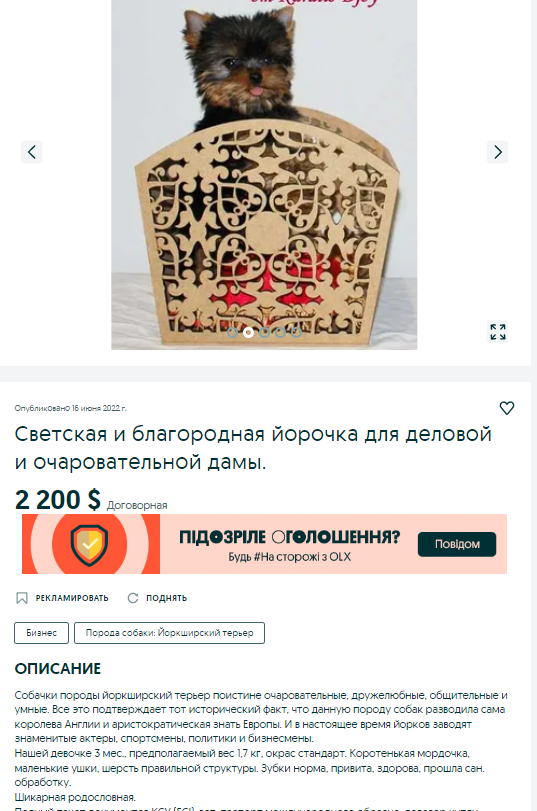The image size is (537, 811).
Task: Click the shield icon in the banner
Action: pyautogui.click(x=90, y=545)
